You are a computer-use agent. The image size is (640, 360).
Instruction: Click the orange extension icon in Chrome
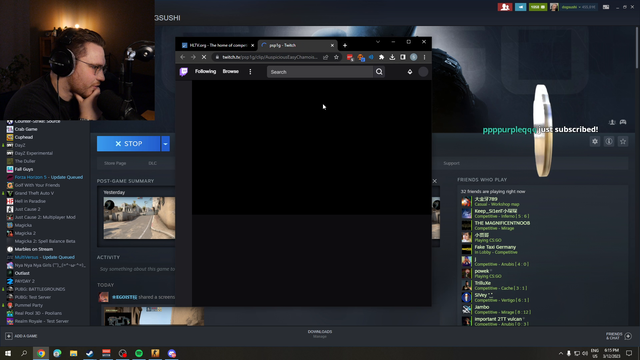[361, 58]
